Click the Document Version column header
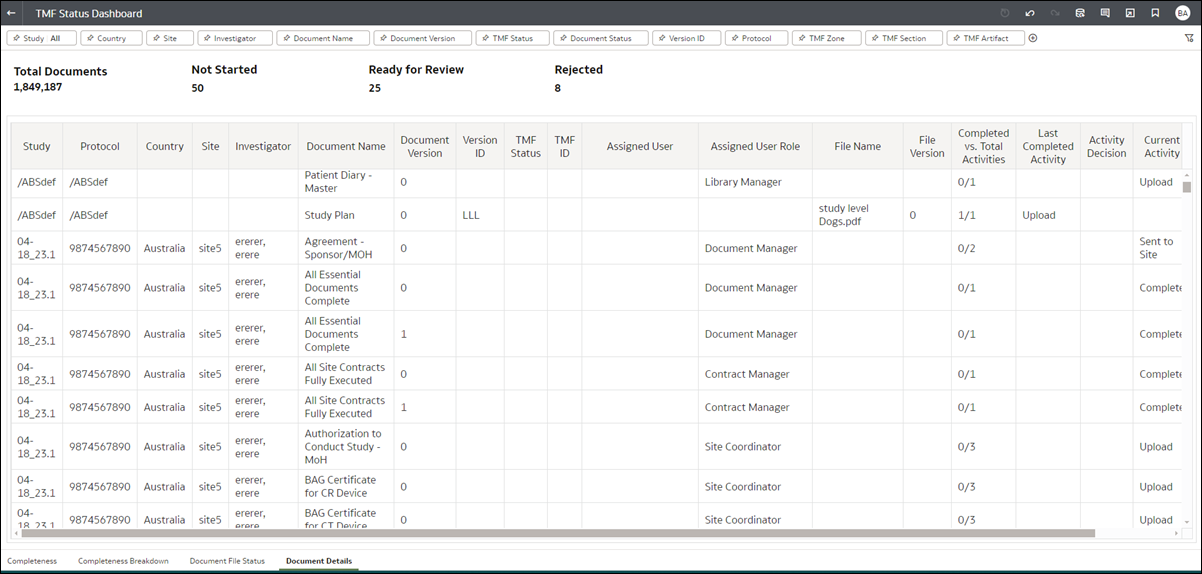Screen dimensions: 1202x574 pyautogui.click(x=425, y=146)
